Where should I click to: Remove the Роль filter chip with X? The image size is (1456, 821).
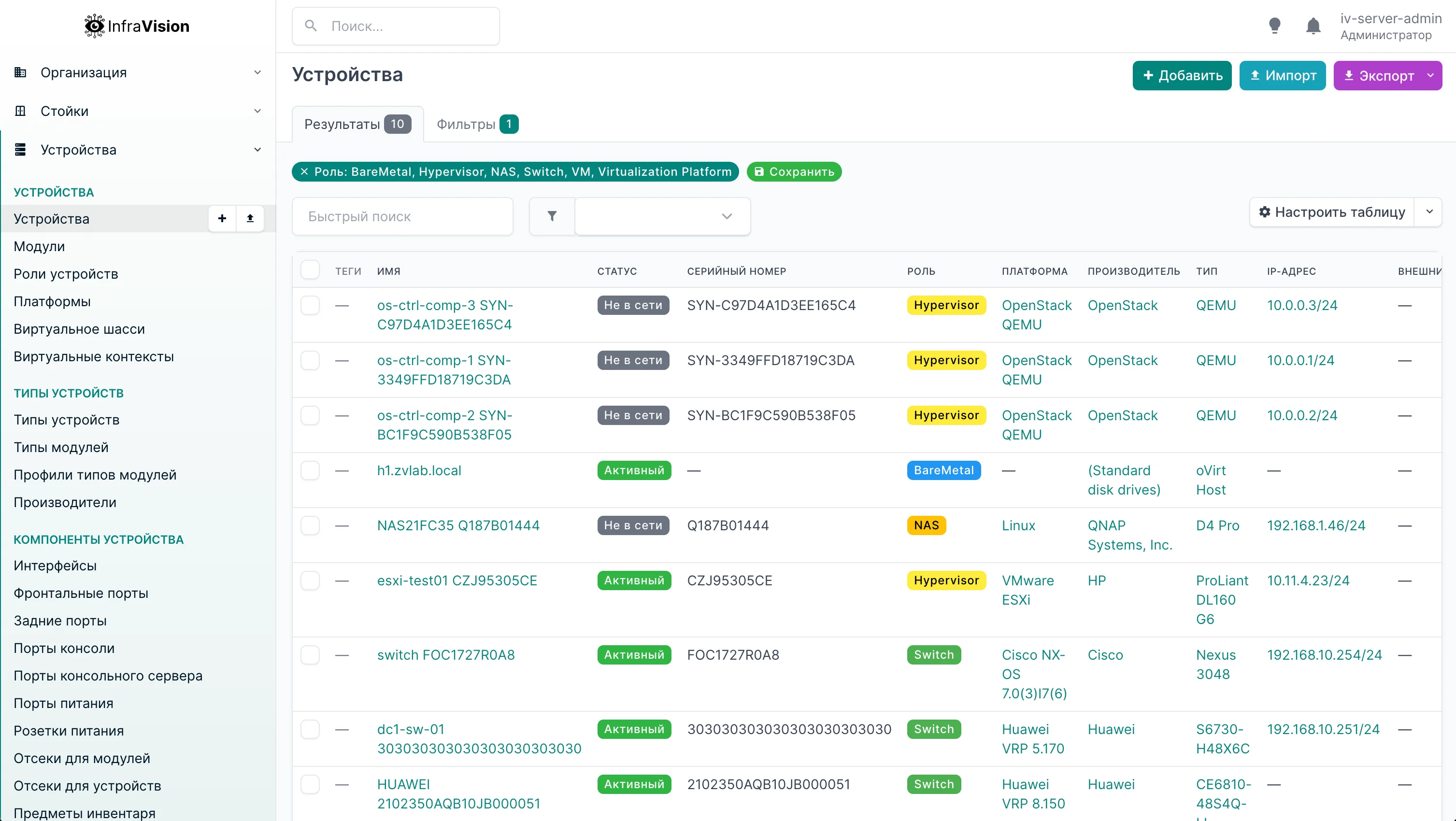[x=305, y=171]
